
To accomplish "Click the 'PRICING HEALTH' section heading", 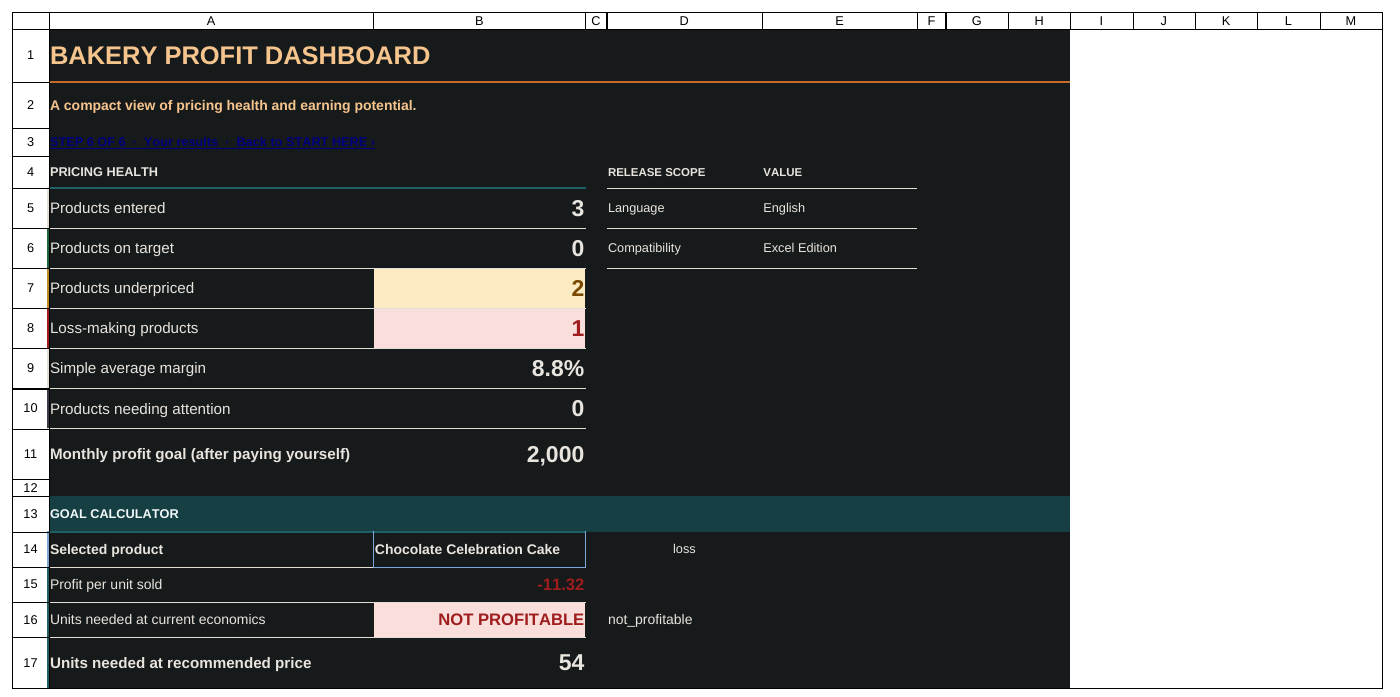I will pyautogui.click(x=104, y=172).
